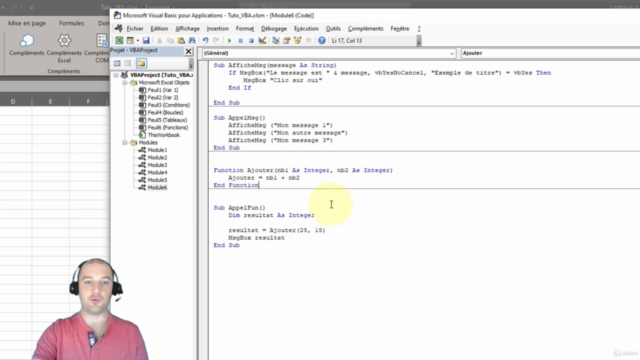Click View Object icon in Project pane

click(128, 63)
